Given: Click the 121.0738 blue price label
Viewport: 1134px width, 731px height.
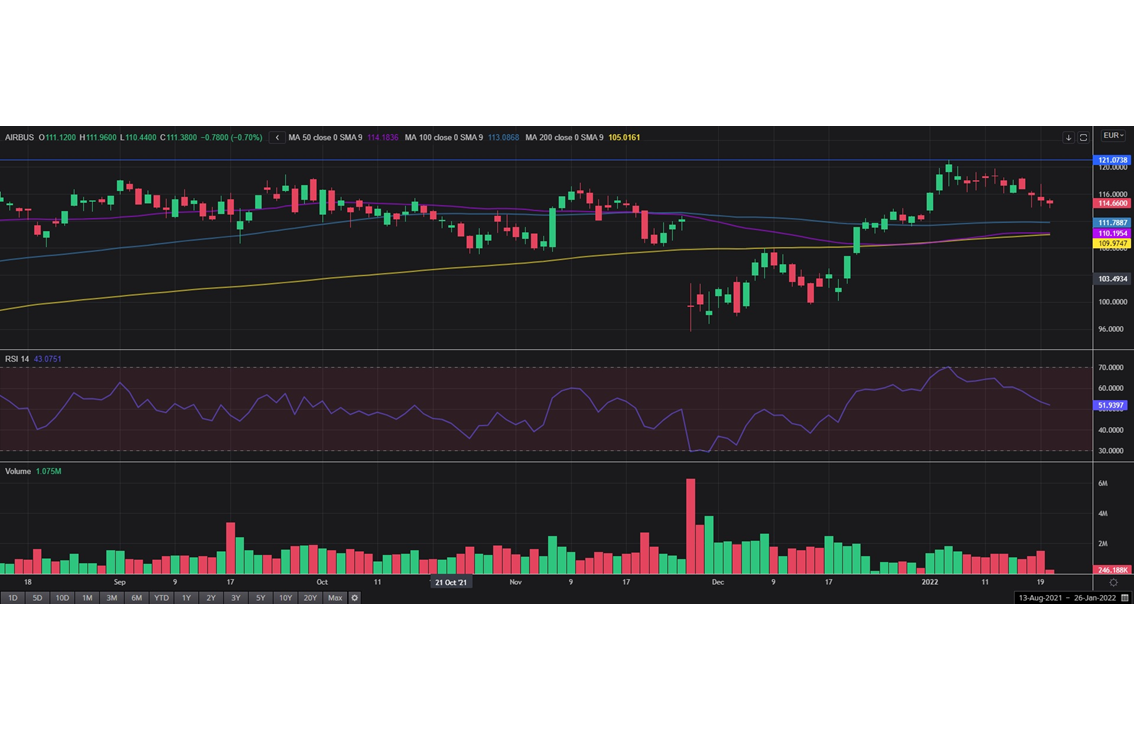Looking at the screenshot, I should pos(1113,160).
